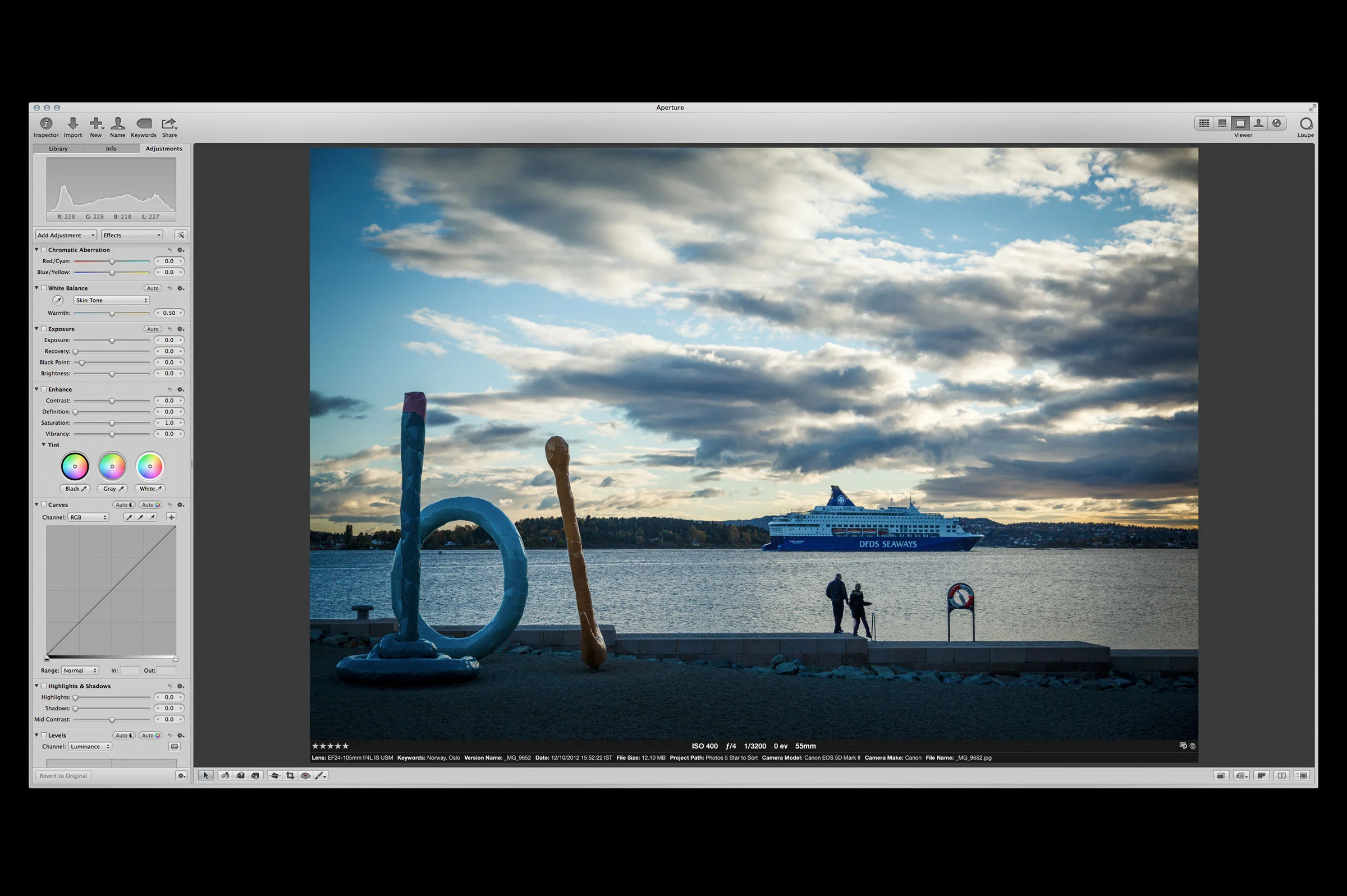This screenshot has width=1347, height=896.
Task: Click the Revert to Original button
Action: [x=63, y=775]
